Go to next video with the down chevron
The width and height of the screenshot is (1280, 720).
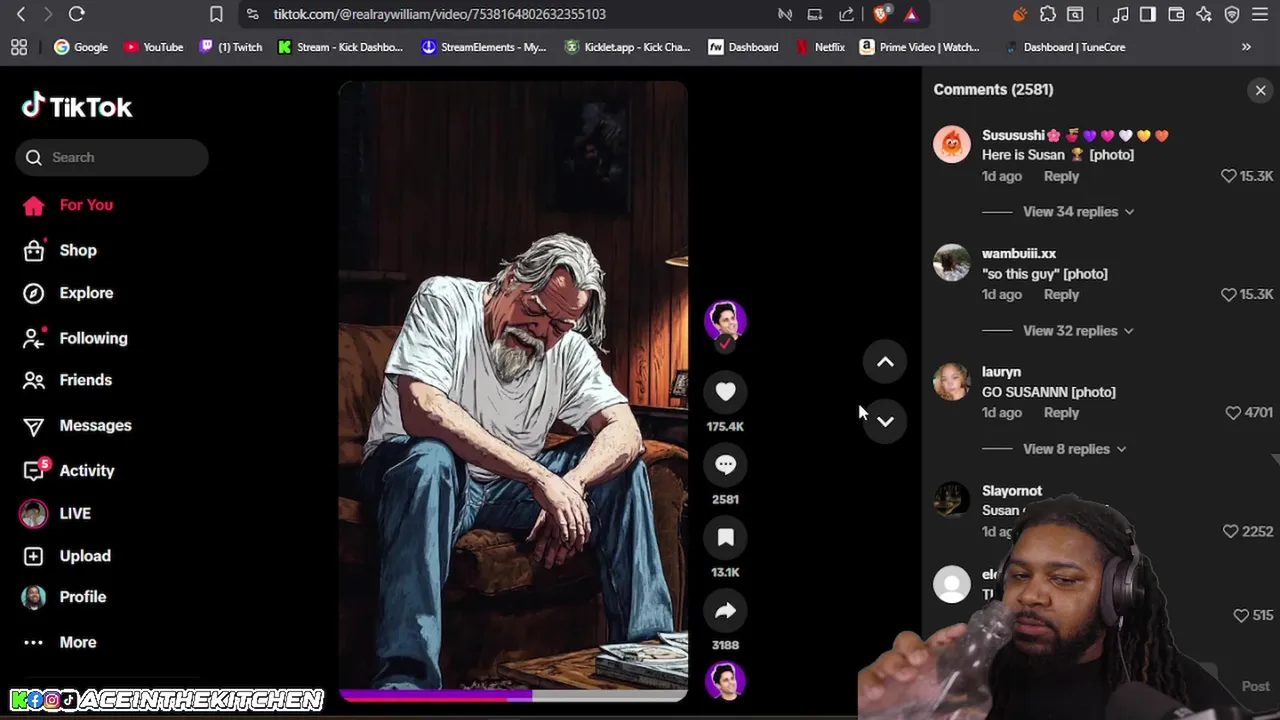tap(885, 421)
